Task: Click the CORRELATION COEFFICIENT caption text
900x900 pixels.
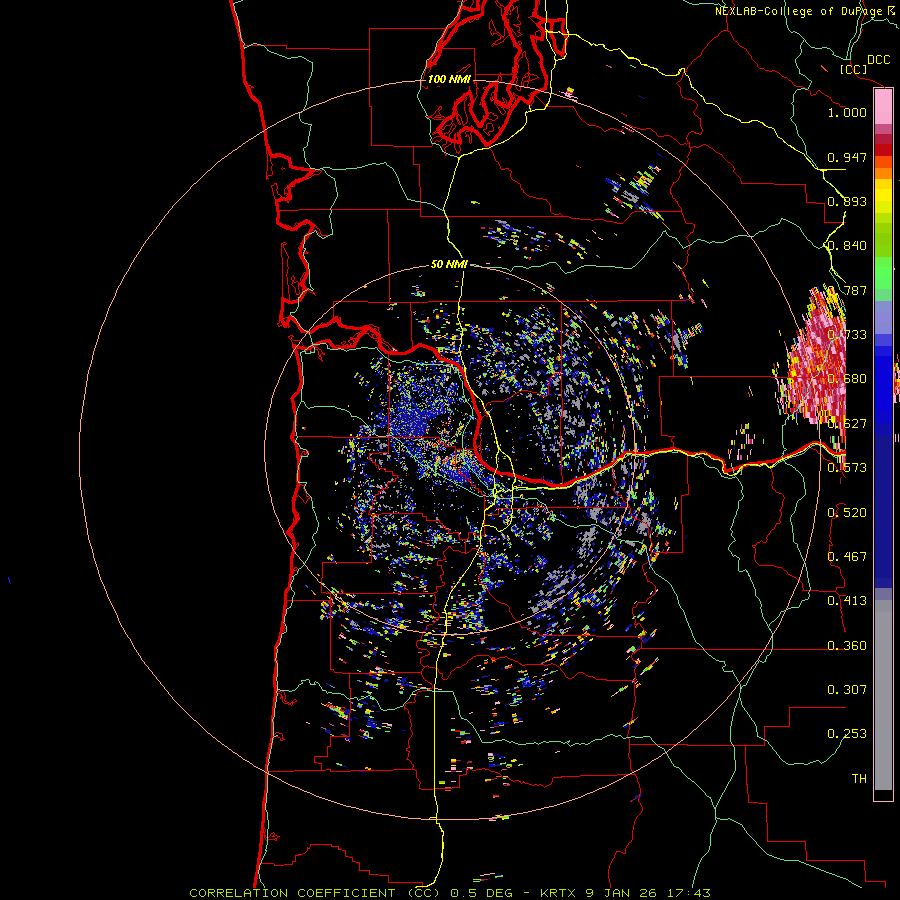Action: [292, 893]
